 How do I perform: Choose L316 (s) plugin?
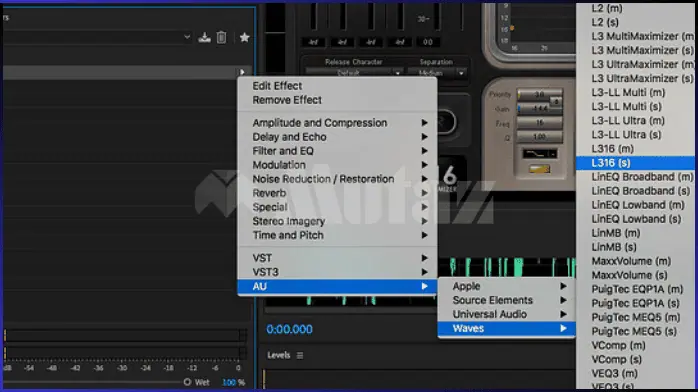coord(635,163)
